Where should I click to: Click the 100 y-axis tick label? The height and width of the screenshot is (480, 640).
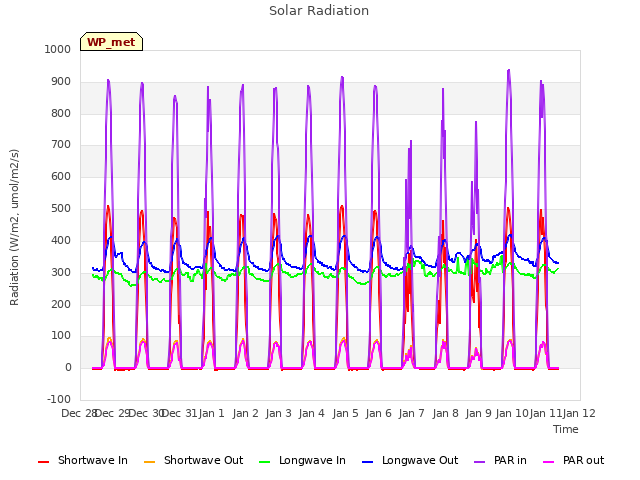61,336
